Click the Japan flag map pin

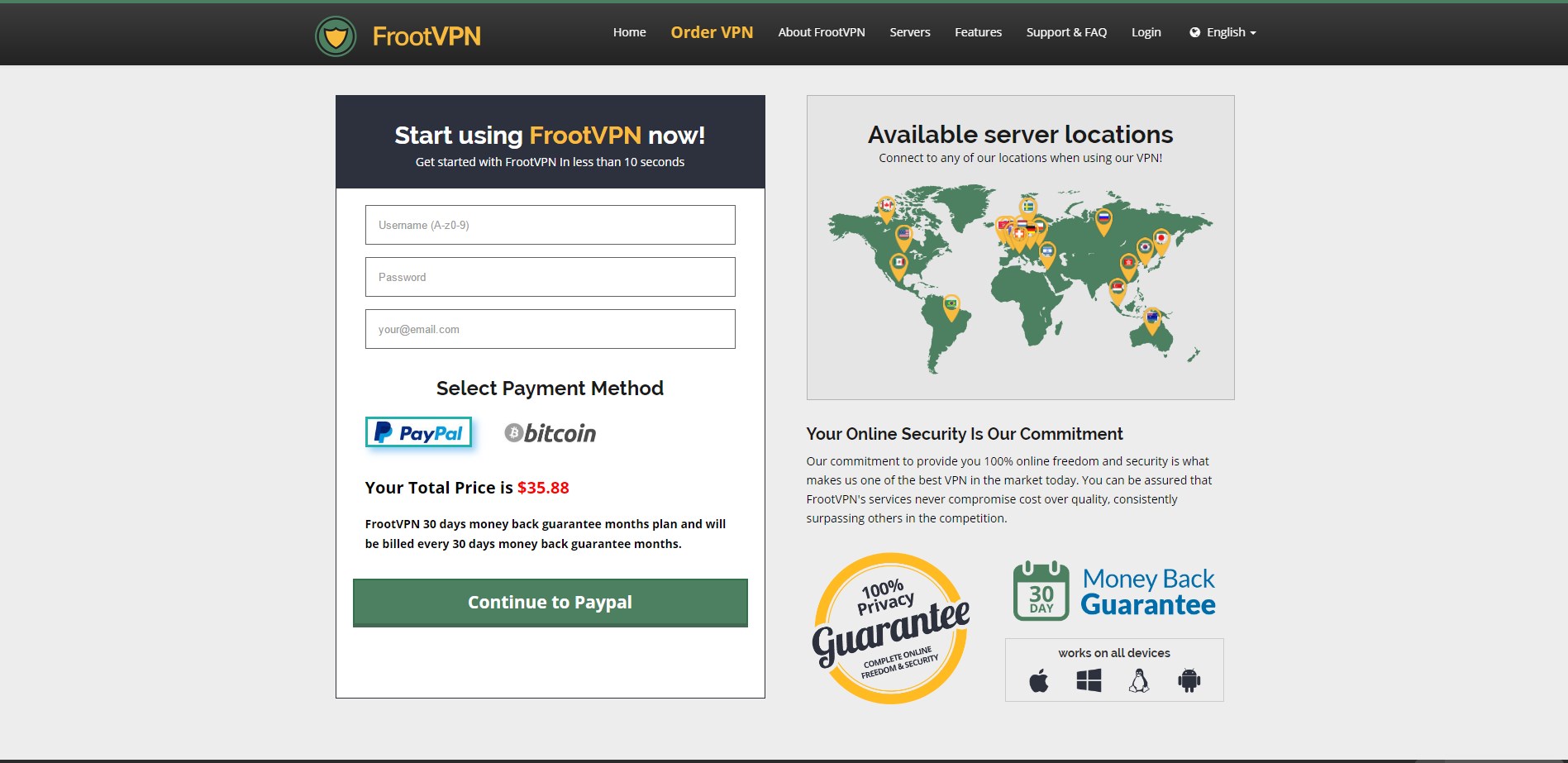click(1161, 241)
